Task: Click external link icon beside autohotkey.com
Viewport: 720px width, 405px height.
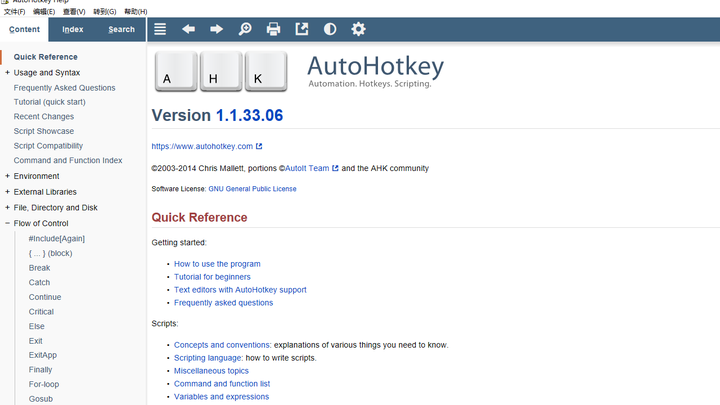Action: 259,146
